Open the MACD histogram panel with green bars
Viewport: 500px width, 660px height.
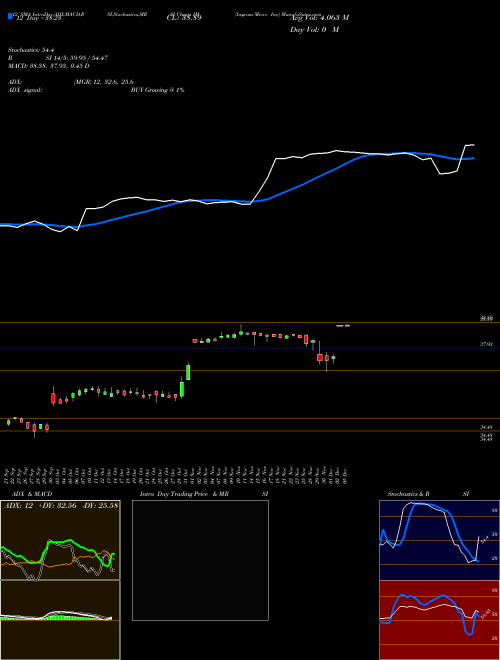[x=60, y=620]
